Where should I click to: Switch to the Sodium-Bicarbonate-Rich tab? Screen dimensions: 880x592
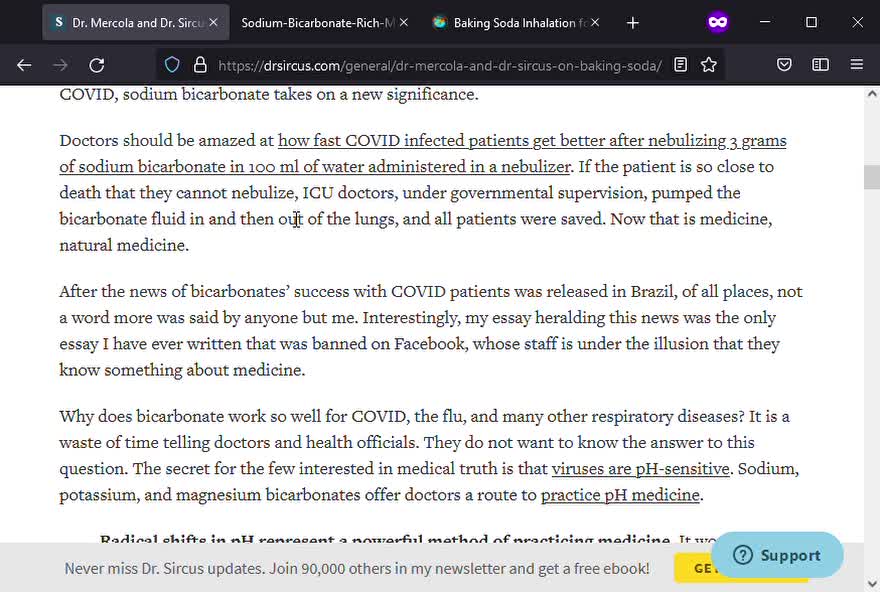coord(318,22)
